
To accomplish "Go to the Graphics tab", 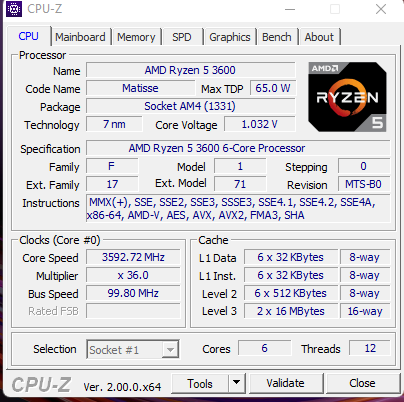I will (x=230, y=37).
